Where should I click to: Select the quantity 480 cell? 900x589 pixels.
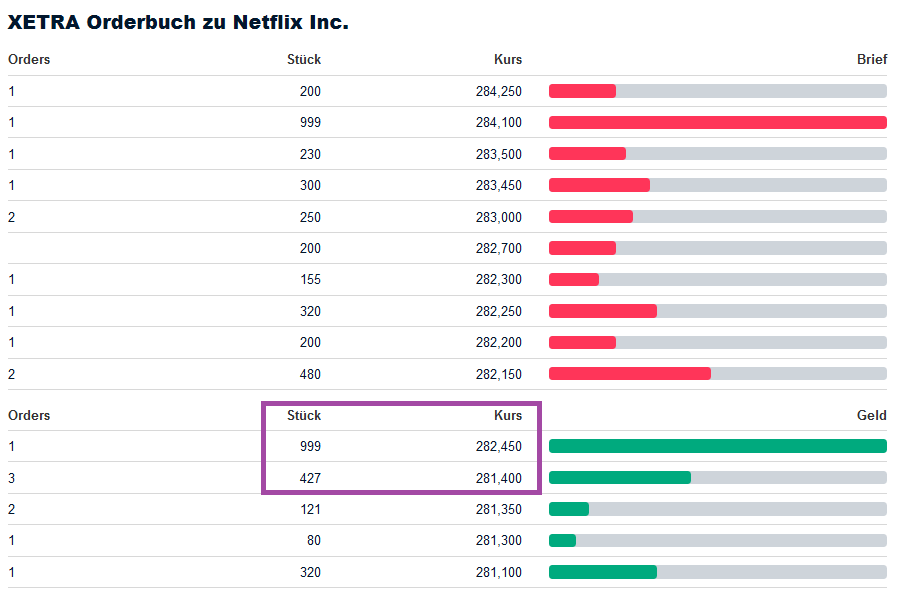coord(310,374)
